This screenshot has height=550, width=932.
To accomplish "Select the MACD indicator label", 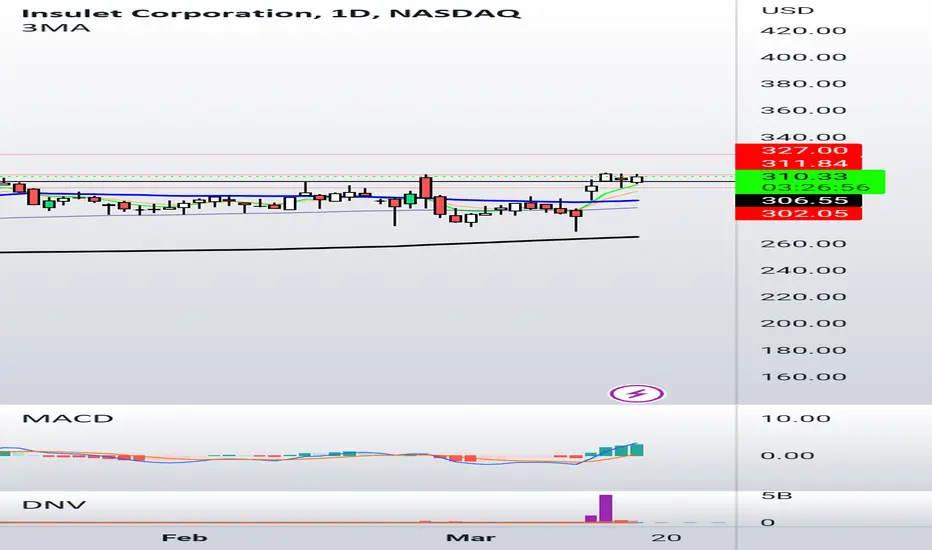I will (67, 419).
